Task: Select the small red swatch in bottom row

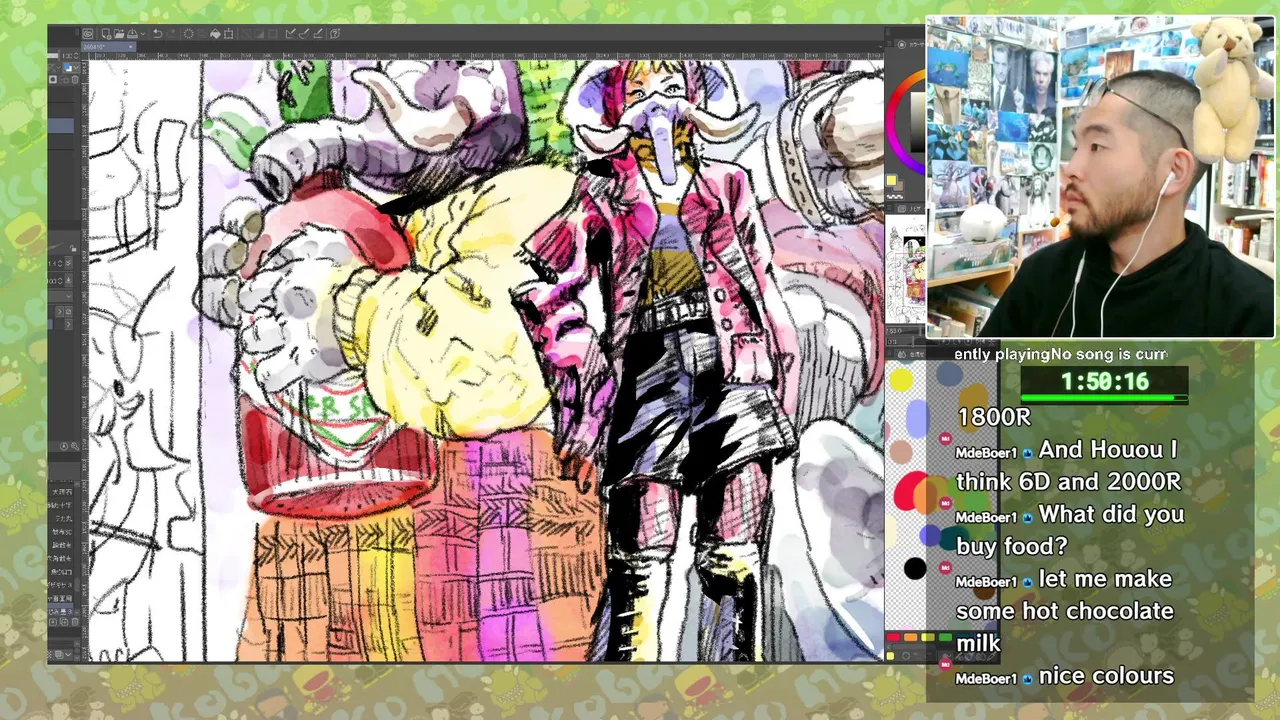Action: coord(893,637)
